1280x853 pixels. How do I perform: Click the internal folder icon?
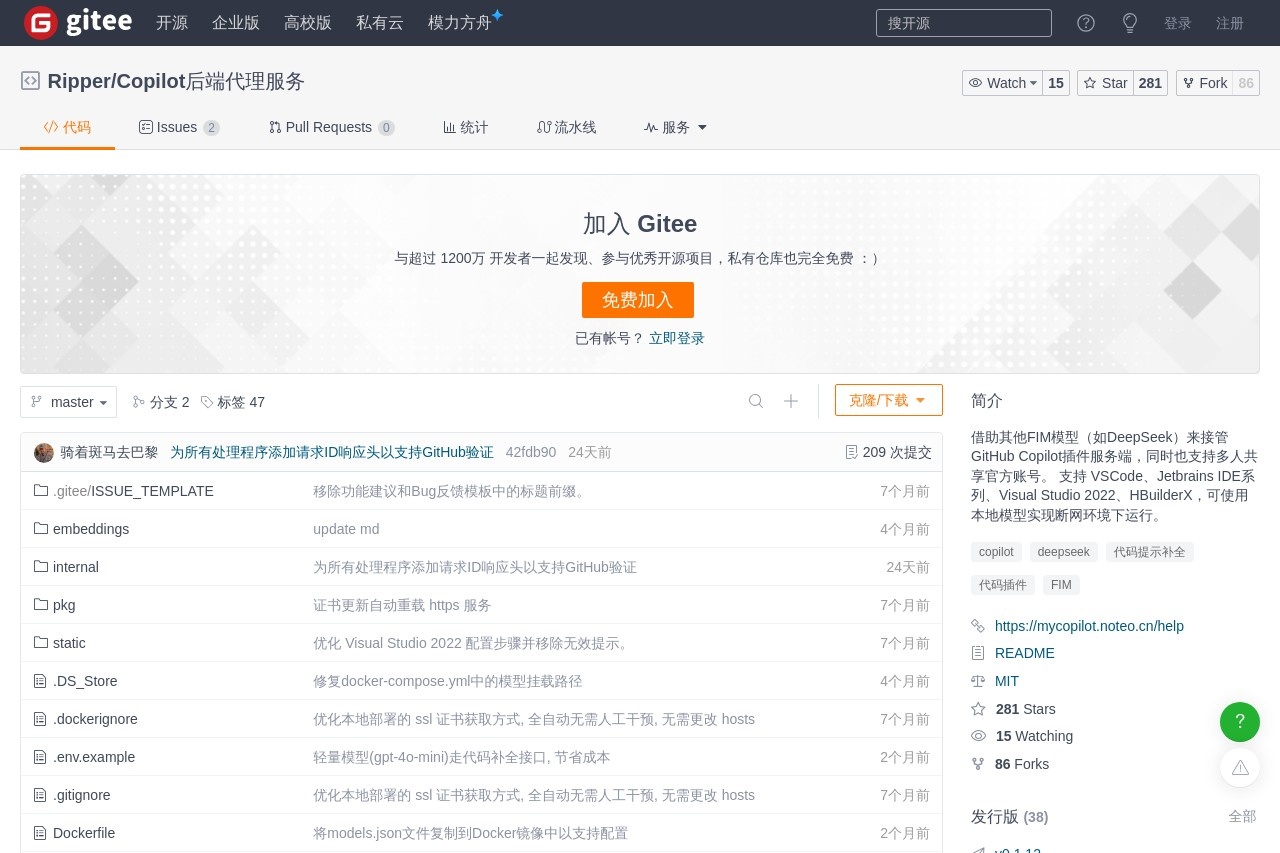(41, 566)
